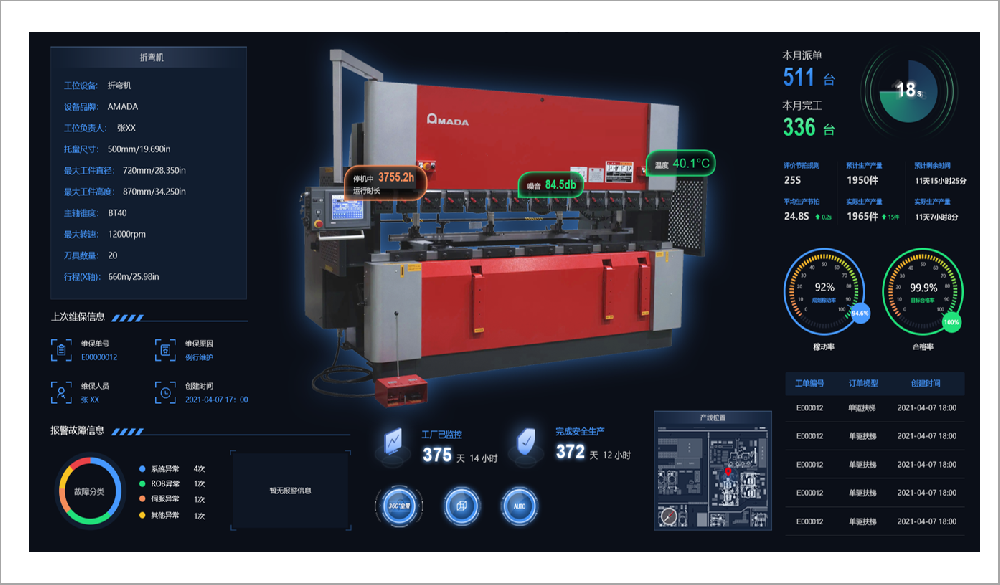
Task: Click the 设备品牌 AMADA row
Action: pos(101,107)
